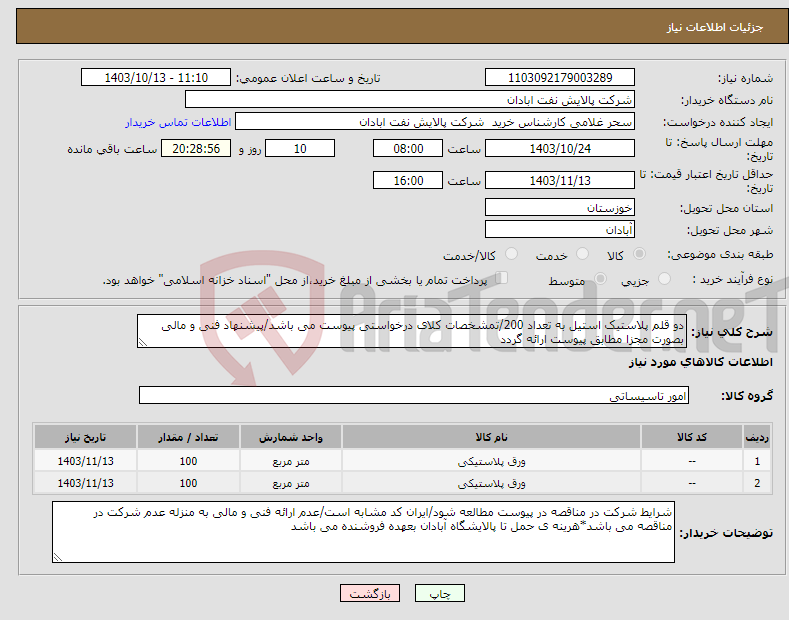Click the remaining days field showing 10

pyautogui.click(x=300, y=148)
